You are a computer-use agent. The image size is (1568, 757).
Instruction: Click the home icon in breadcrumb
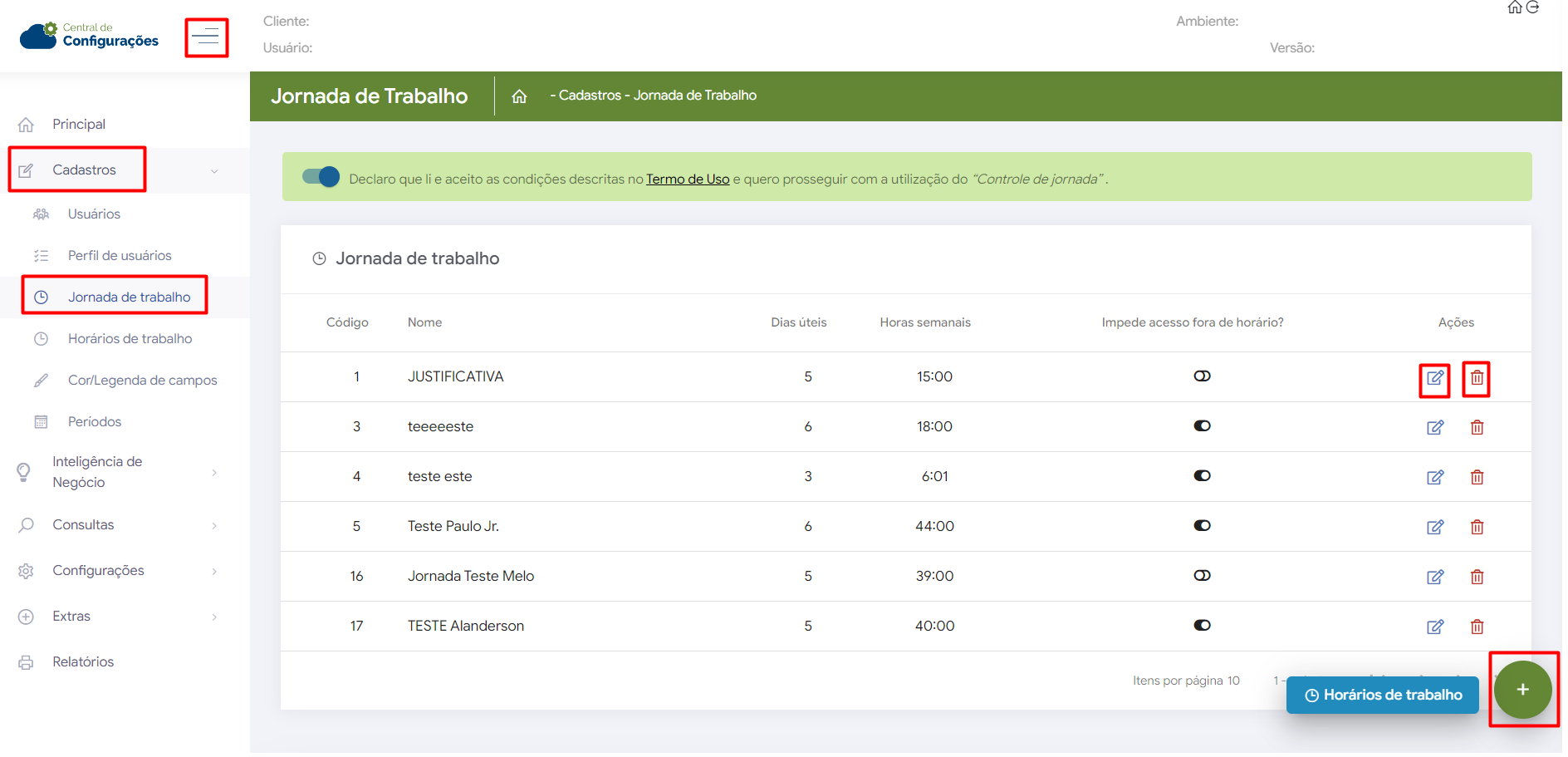point(519,96)
